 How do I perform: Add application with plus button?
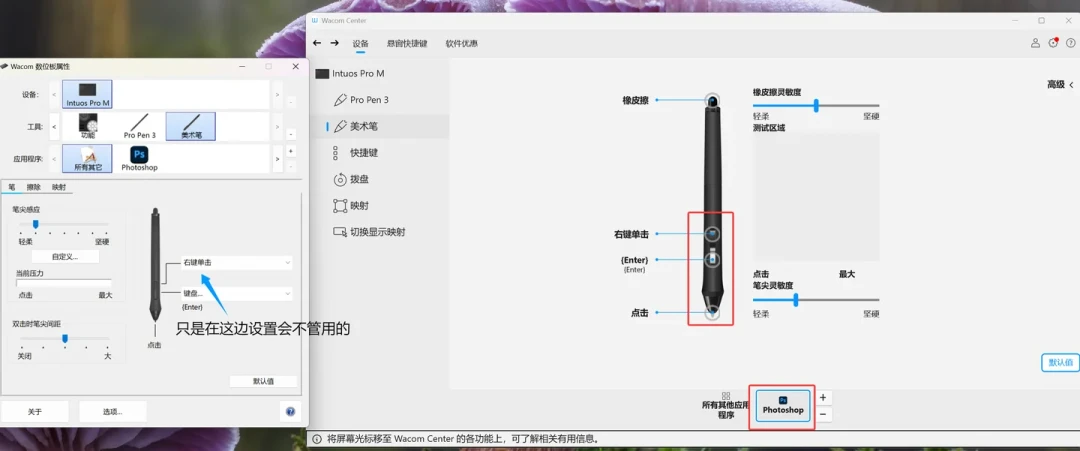pos(823,397)
